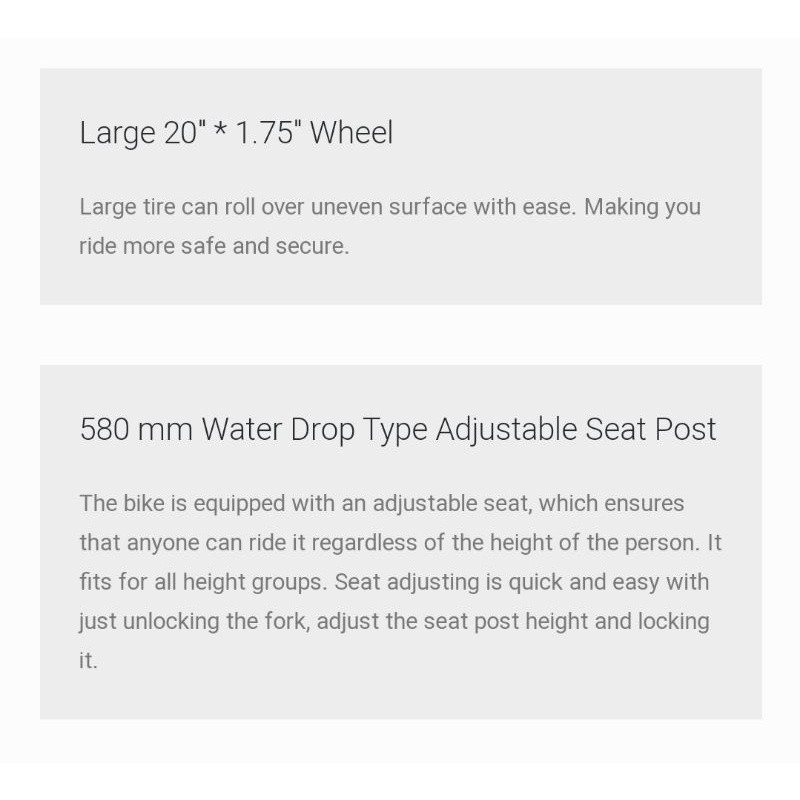Click the word "Wheel" in the first heading
The height and width of the screenshot is (800, 800).
(352, 133)
